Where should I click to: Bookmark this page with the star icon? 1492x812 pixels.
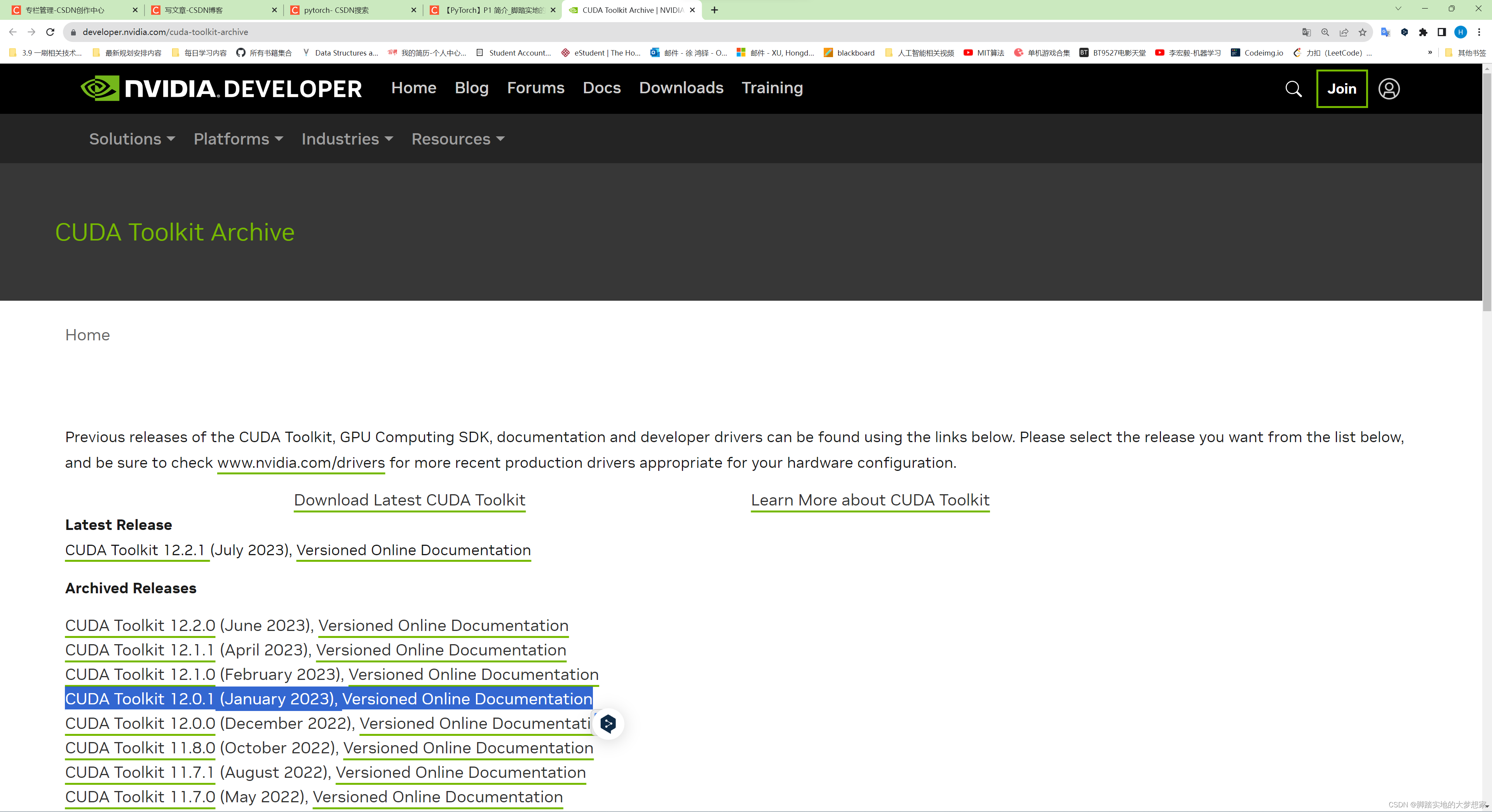click(1362, 32)
